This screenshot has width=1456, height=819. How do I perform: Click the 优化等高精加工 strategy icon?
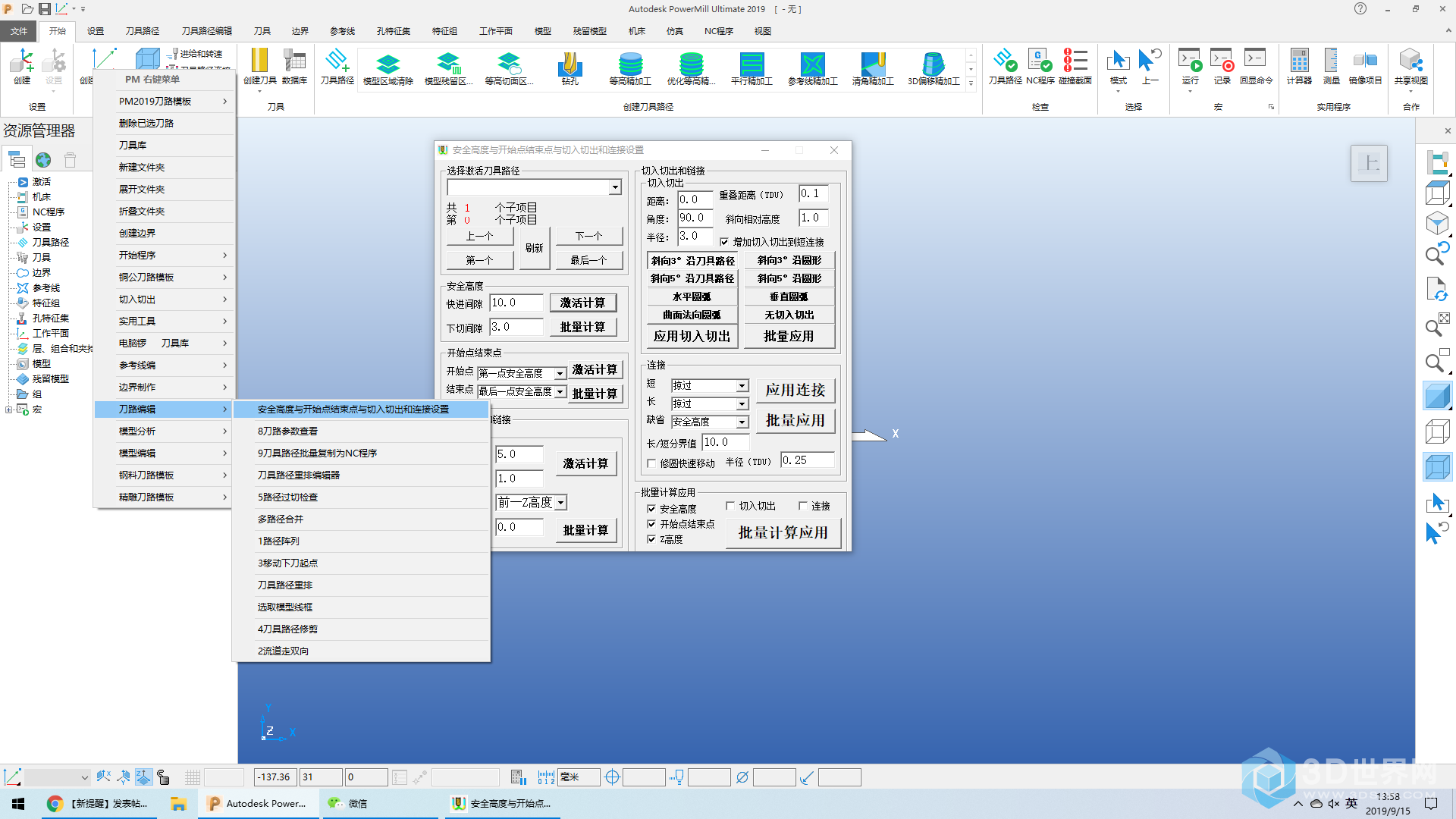coord(691,68)
